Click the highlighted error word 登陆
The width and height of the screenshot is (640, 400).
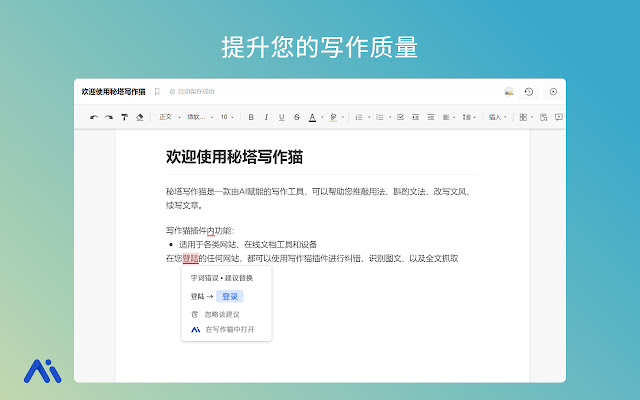click(x=191, y=258)
